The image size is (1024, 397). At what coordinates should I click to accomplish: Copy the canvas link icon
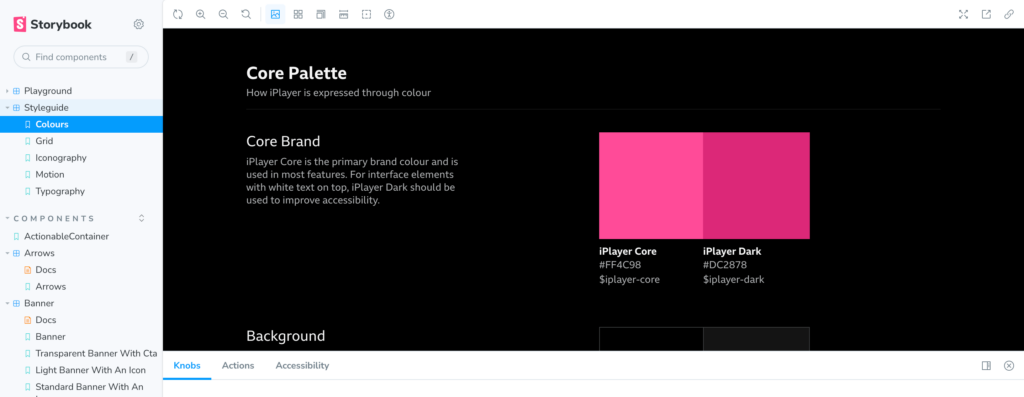coord(1009,14)
